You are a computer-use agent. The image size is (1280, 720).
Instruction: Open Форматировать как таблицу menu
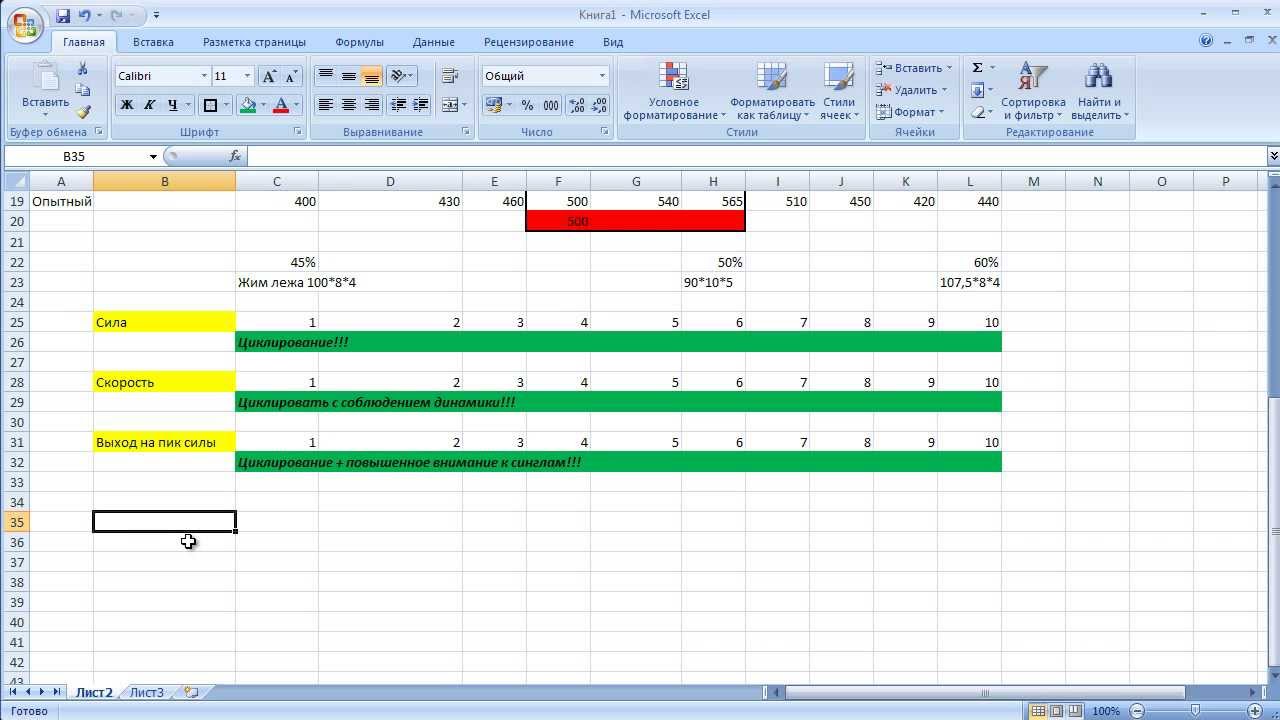772,92
